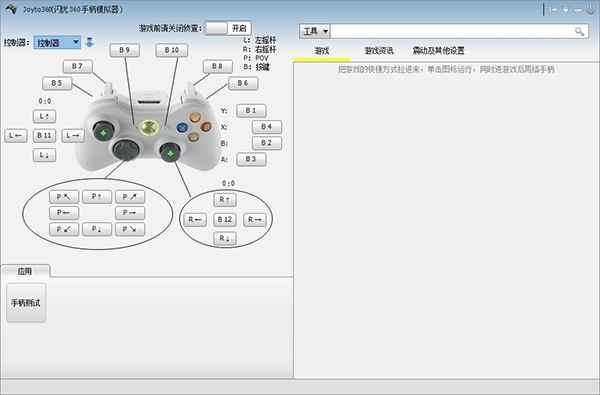Viewport: 600px width, 395px height.
Task: Click the B 4 button for X
Action: pos(267,127)
